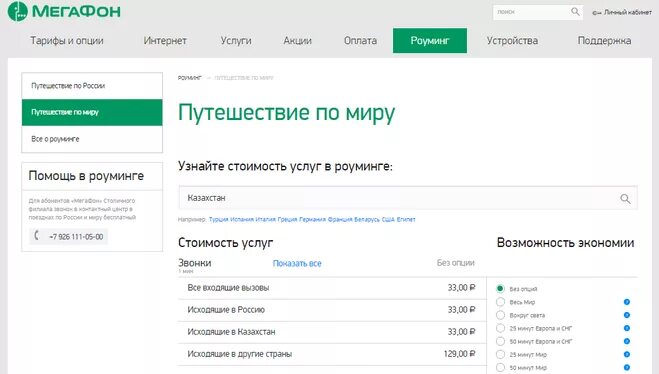Choose the США example country link
The image size is (659, 374).
click(x=388, y=219)
